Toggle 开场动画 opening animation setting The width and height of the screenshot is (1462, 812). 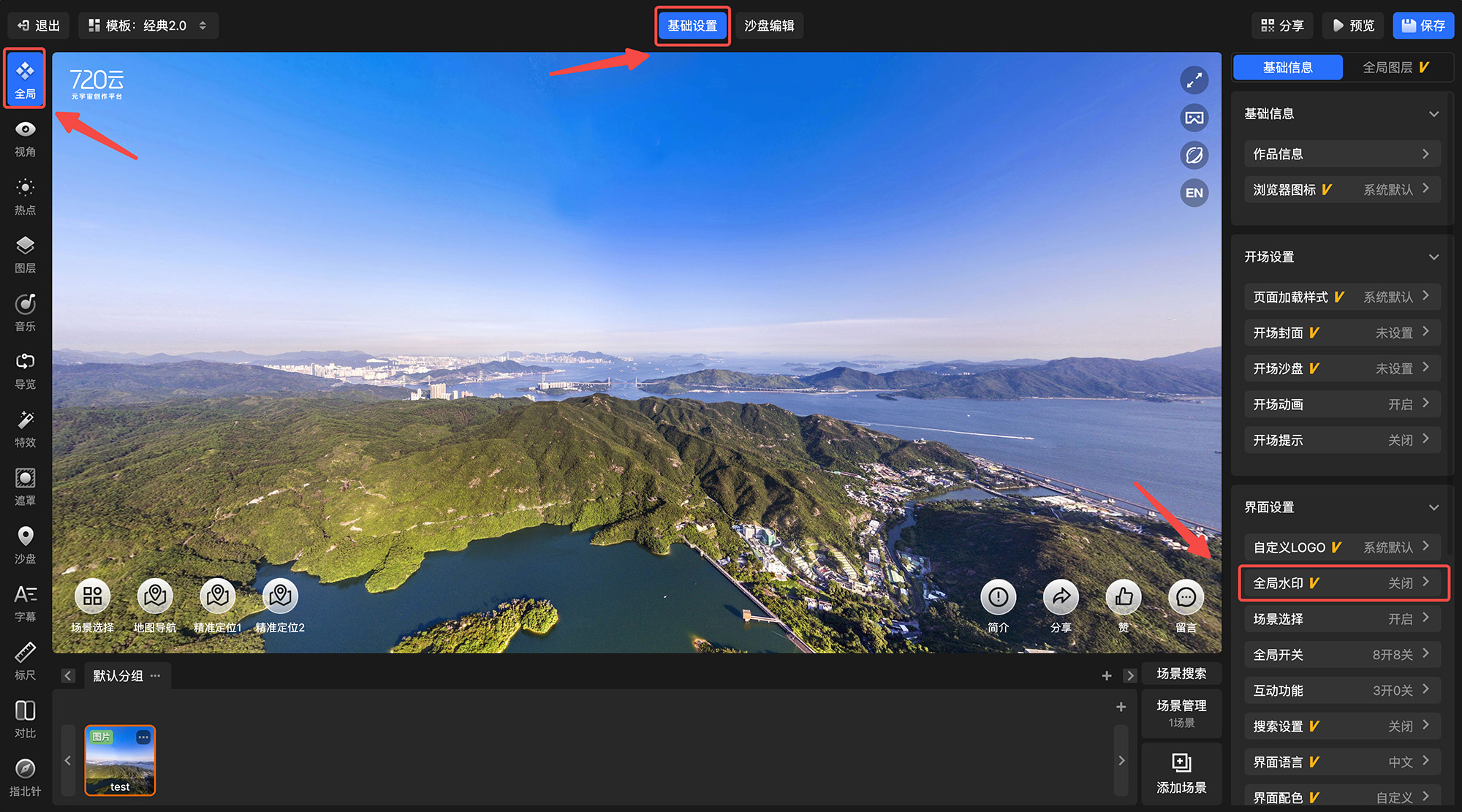point(1341,404)
